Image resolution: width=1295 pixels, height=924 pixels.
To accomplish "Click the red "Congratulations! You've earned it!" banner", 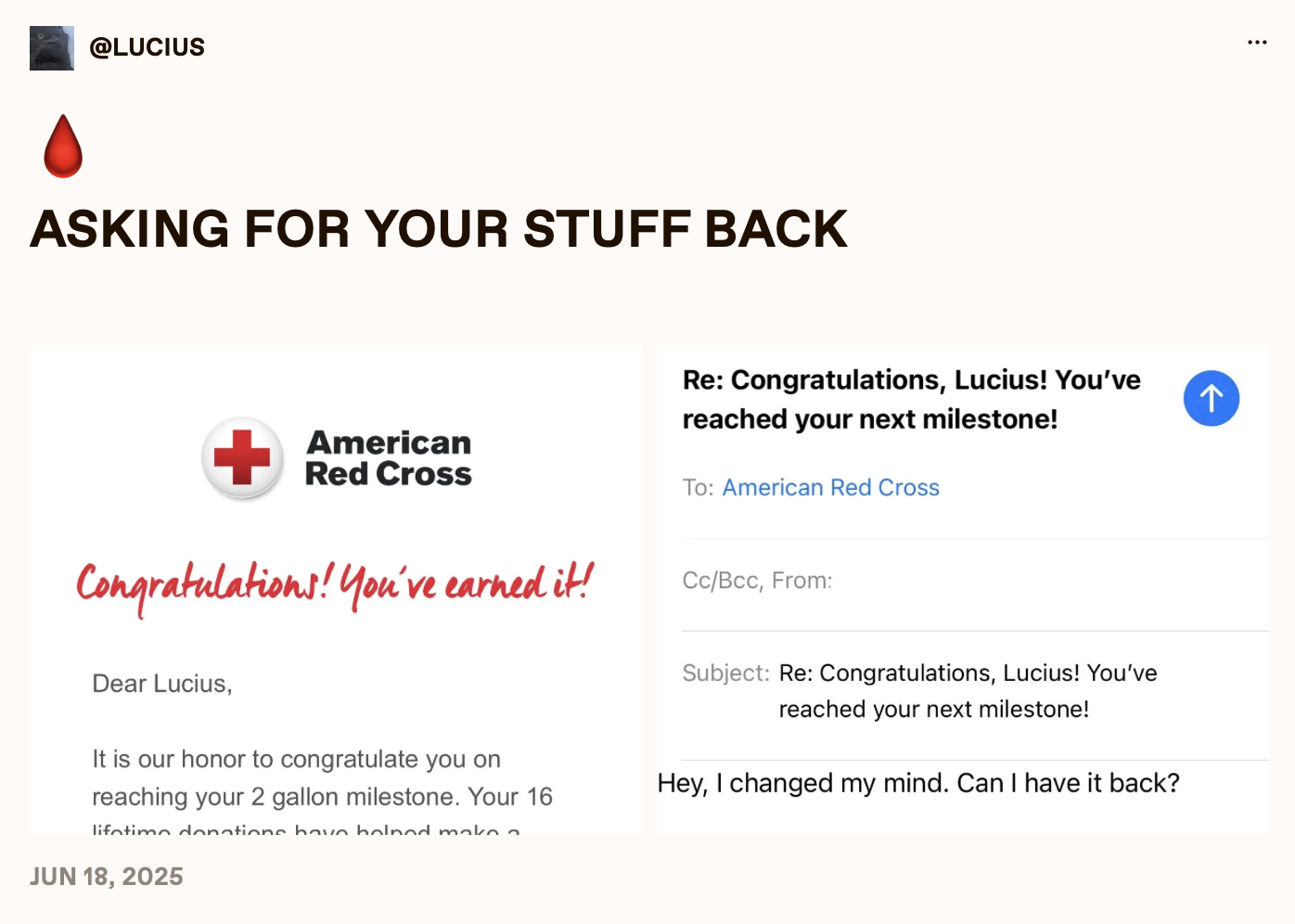I will pyautogui.click(x=335, y=586).
